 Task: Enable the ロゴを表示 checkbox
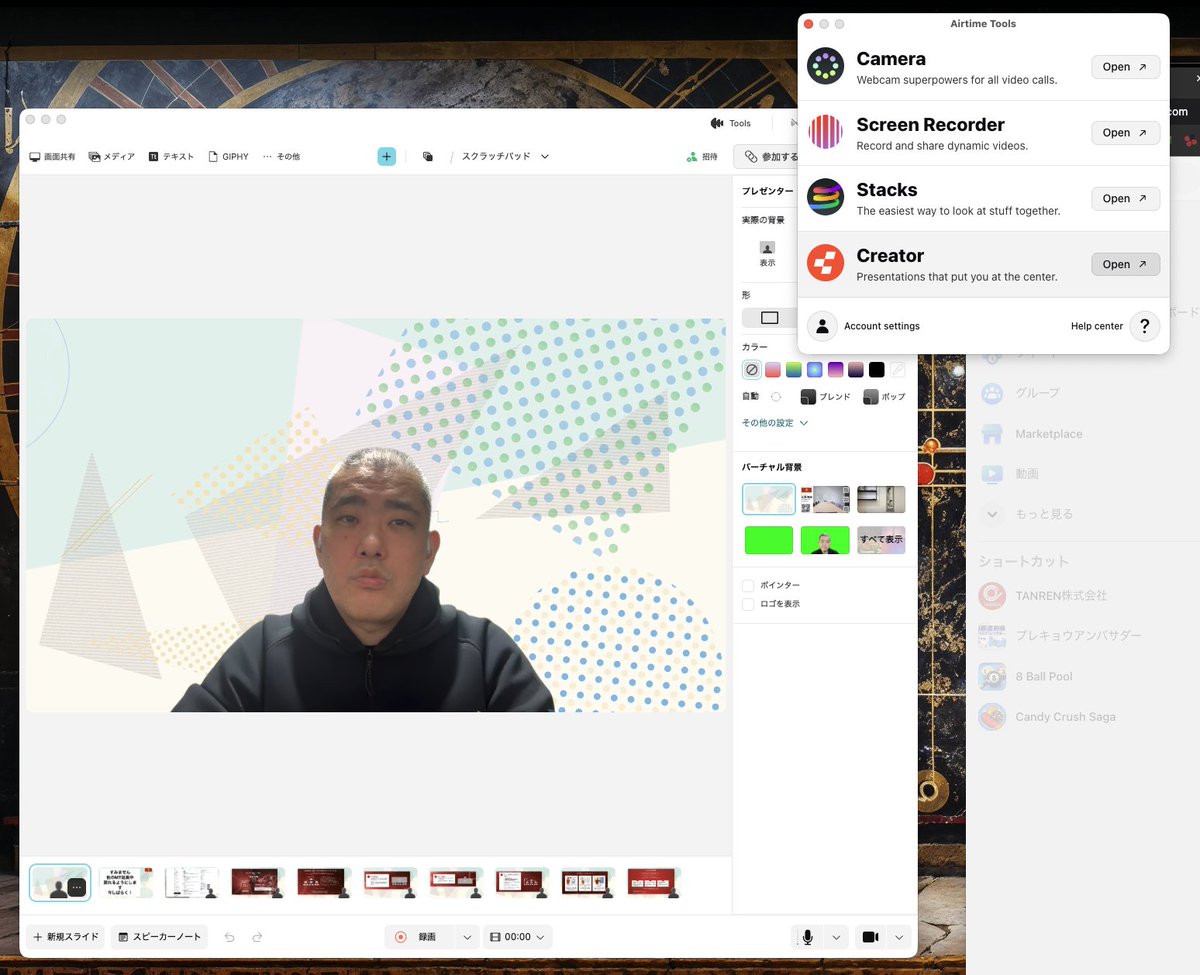[748, 604]
